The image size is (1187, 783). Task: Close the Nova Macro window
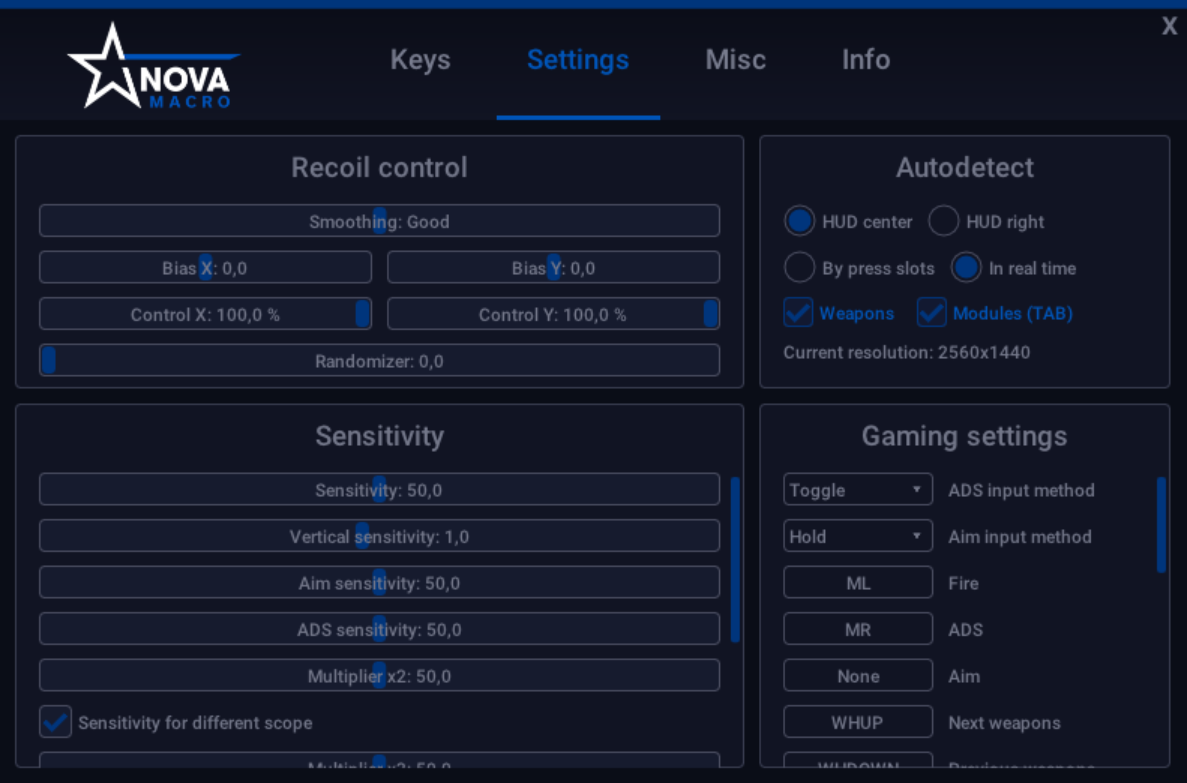1169,27
